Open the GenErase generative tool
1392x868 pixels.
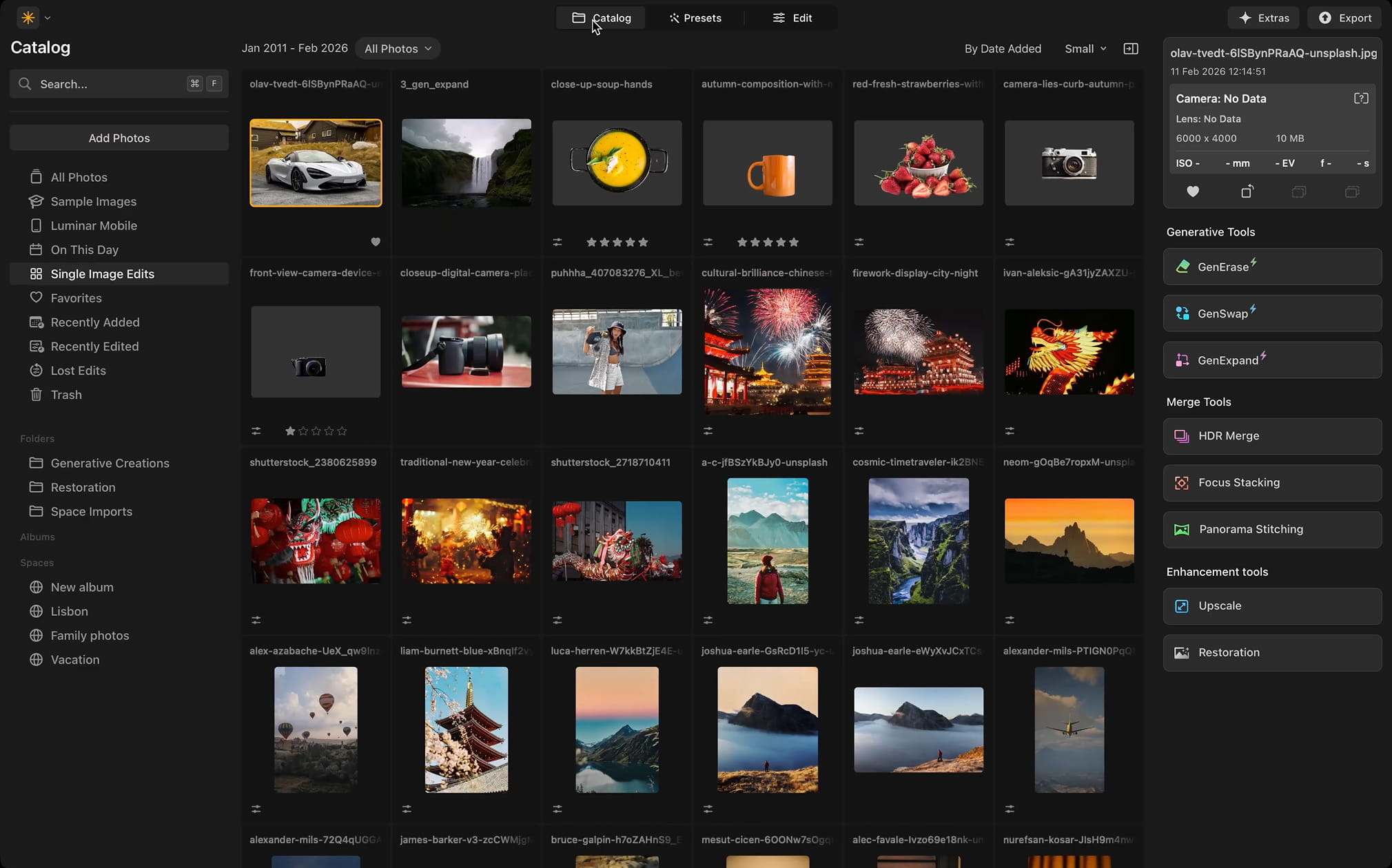1271,267
